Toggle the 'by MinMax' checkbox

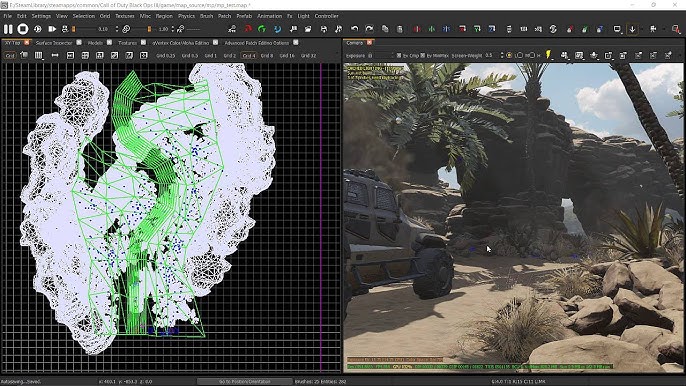click(423, 56)
